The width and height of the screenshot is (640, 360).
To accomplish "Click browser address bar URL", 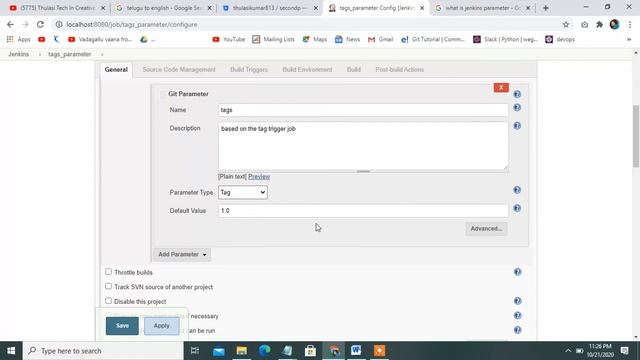I will pos(131,24).
